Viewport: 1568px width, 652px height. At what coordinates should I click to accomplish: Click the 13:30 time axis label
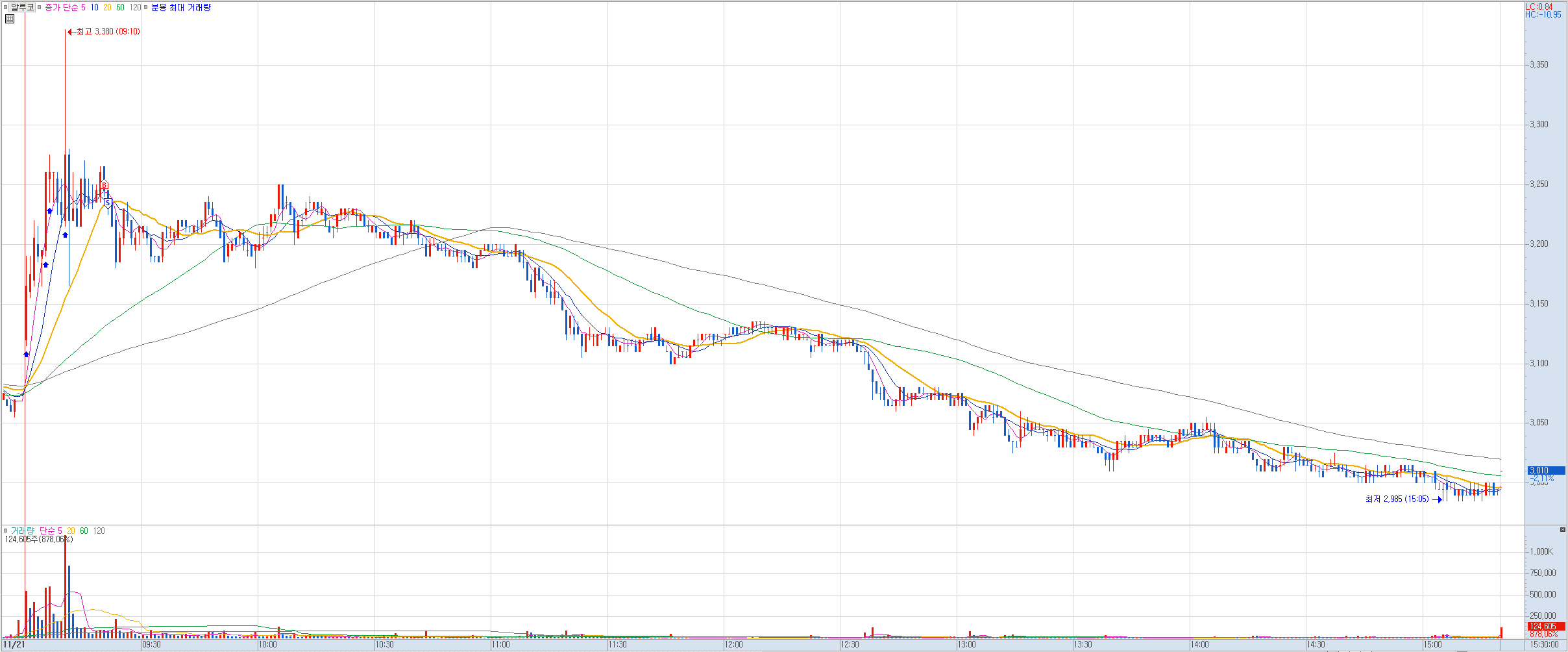(x=1083, y=645)
